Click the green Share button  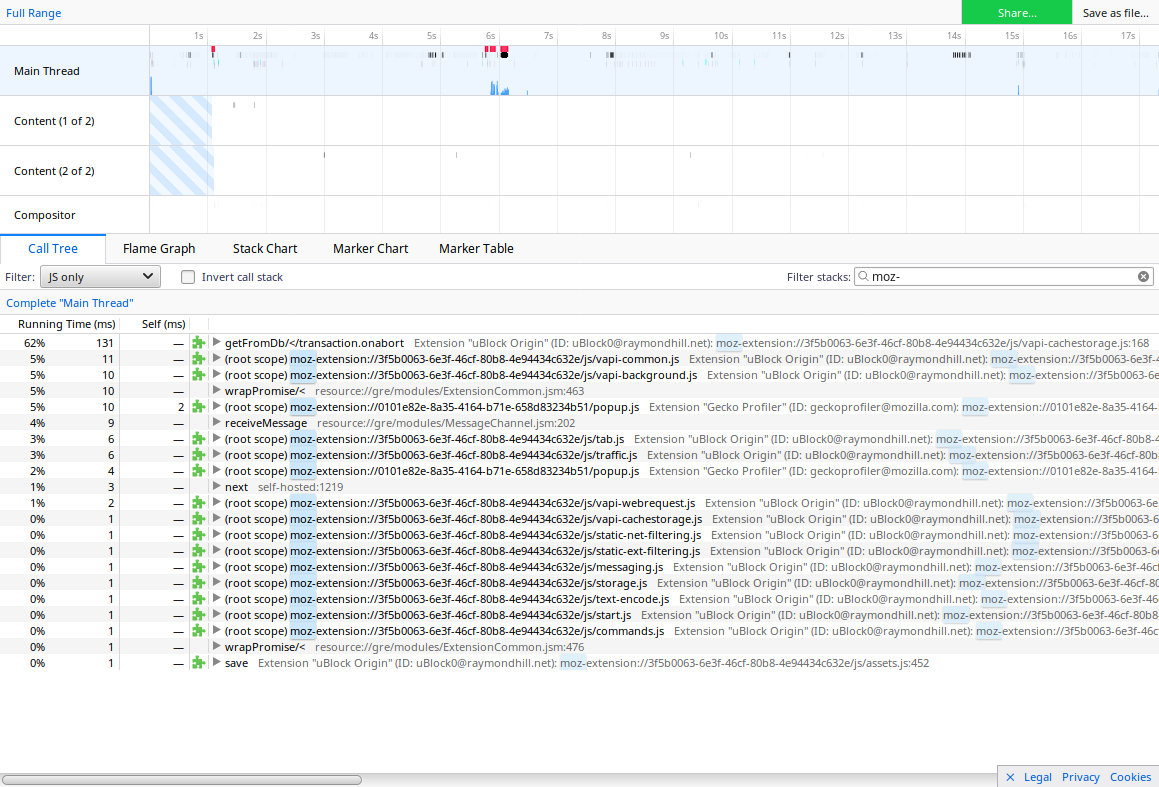click(1016, 13)
